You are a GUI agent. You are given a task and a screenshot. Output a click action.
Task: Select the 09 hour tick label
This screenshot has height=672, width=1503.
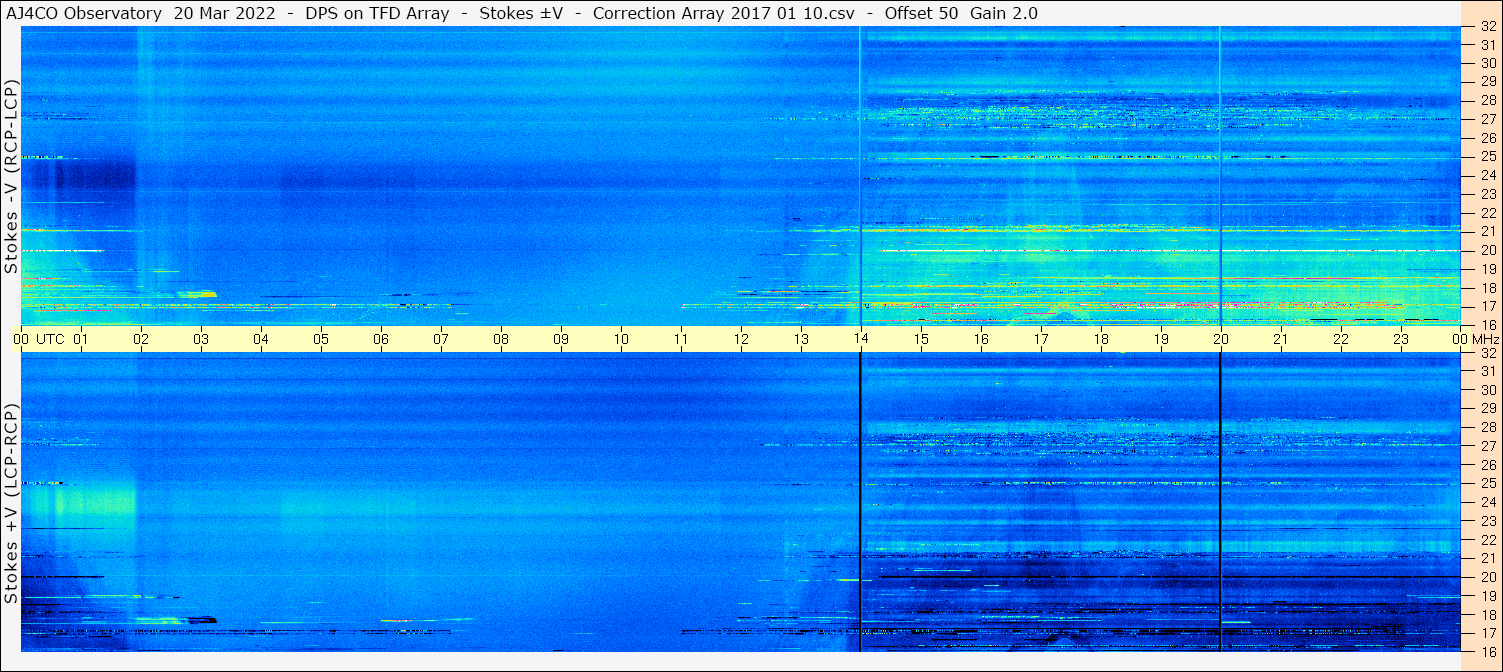561,339
